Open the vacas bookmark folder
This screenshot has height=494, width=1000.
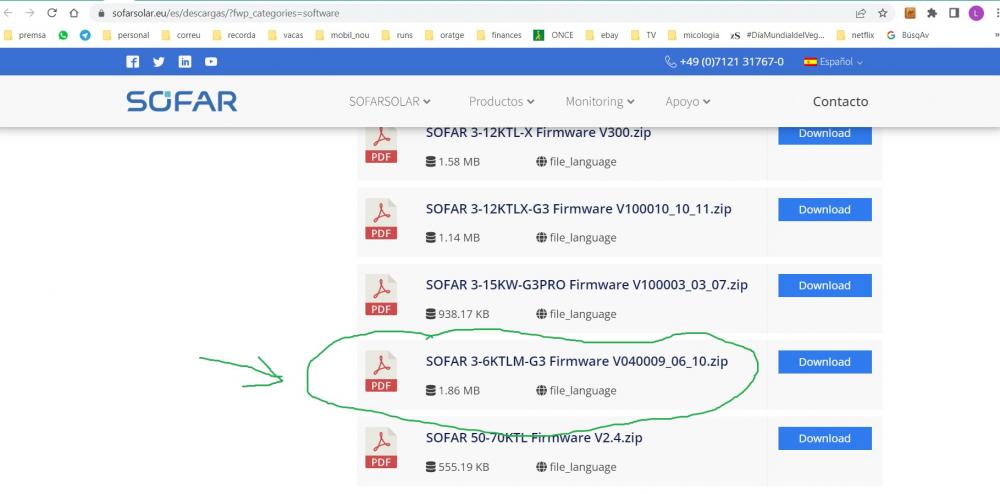coord(286,35)
